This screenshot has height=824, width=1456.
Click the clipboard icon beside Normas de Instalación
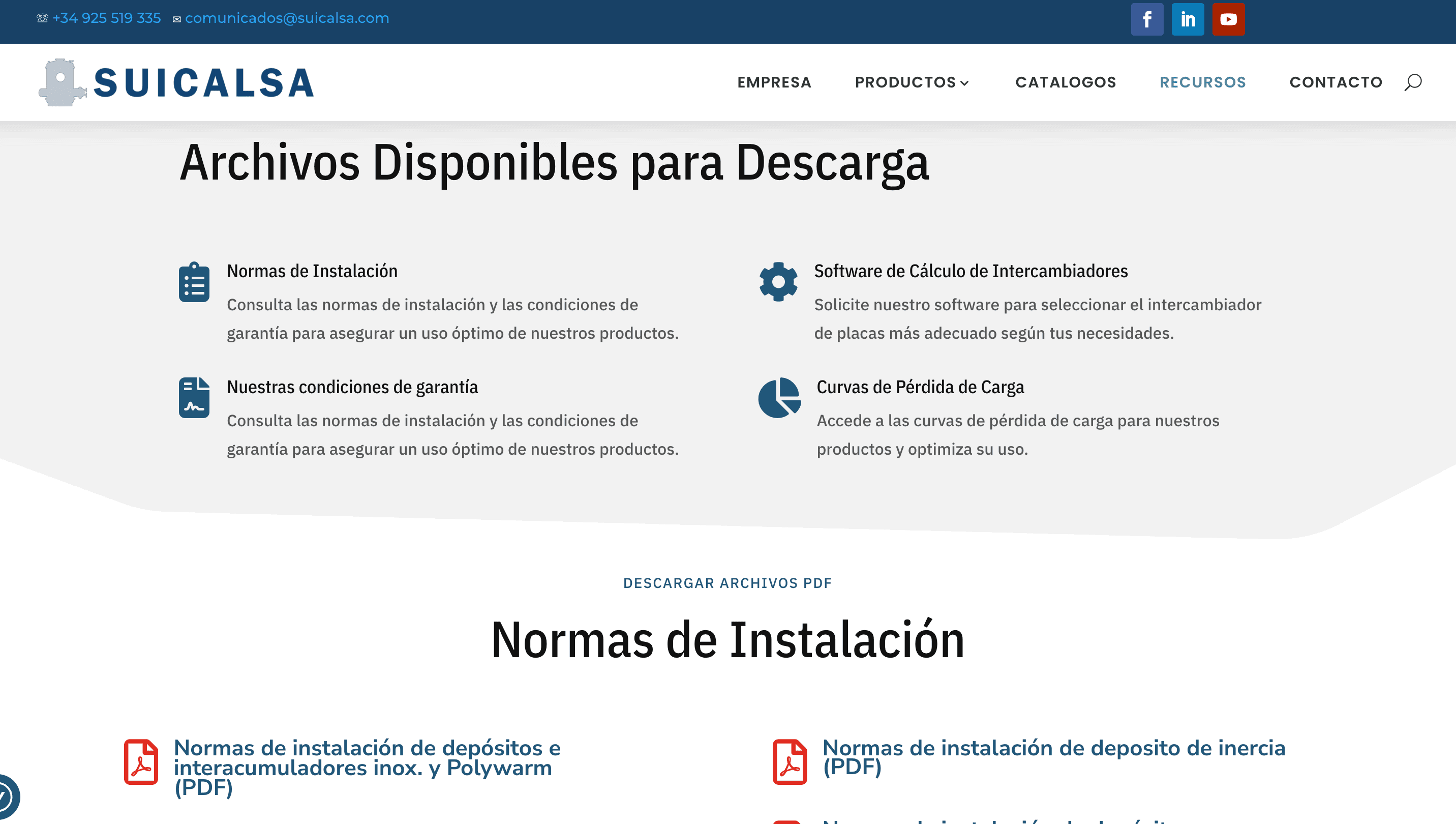click(194, 282)
